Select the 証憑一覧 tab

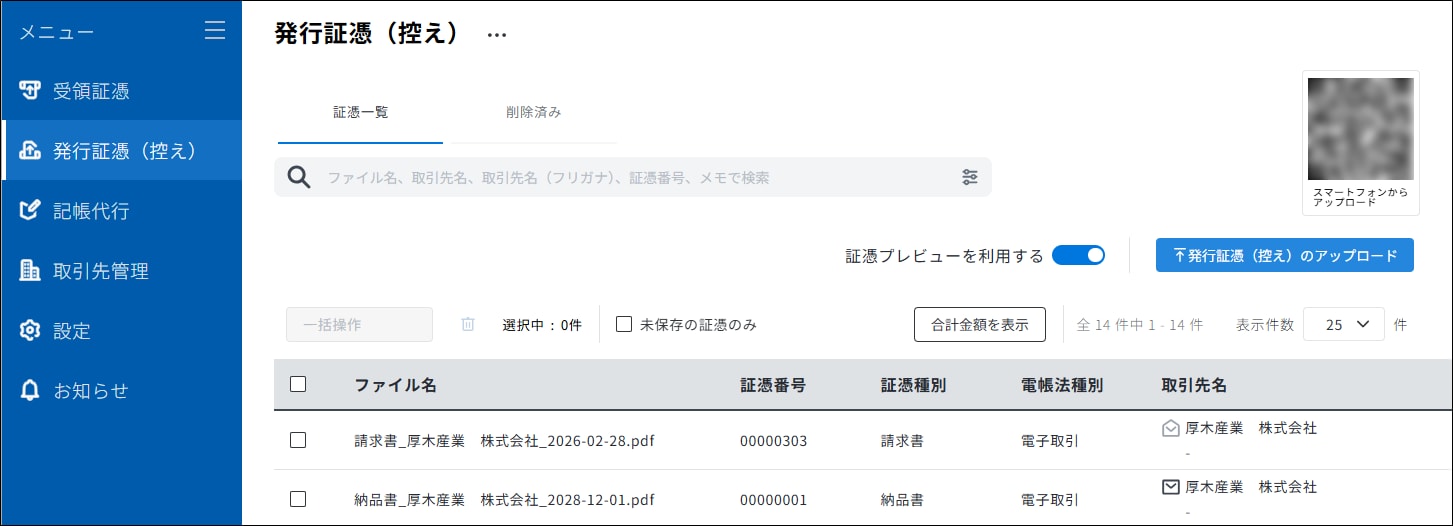pos(360,112)
